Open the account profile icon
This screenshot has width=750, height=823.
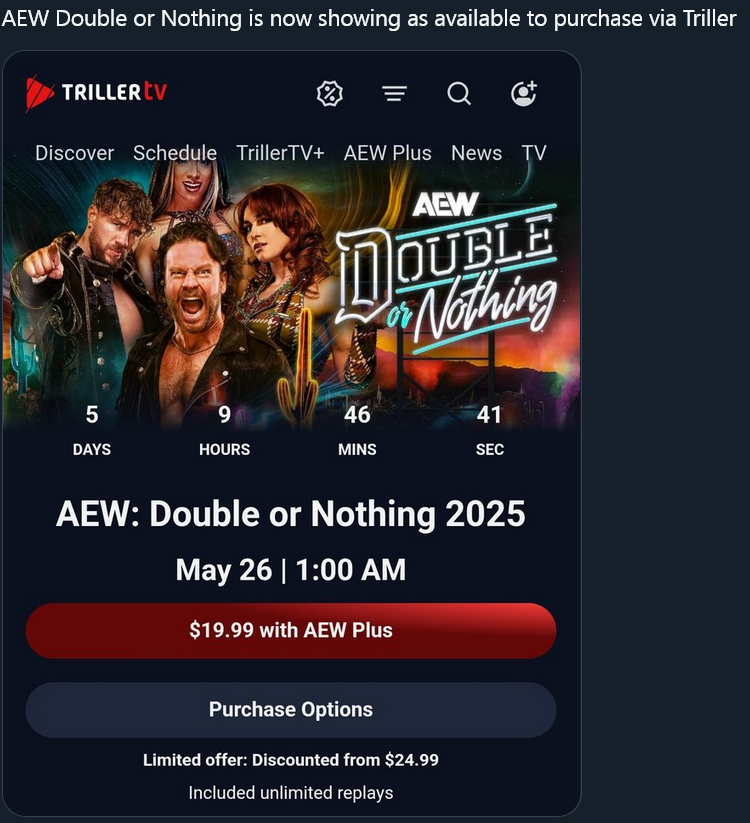[524, 93]
